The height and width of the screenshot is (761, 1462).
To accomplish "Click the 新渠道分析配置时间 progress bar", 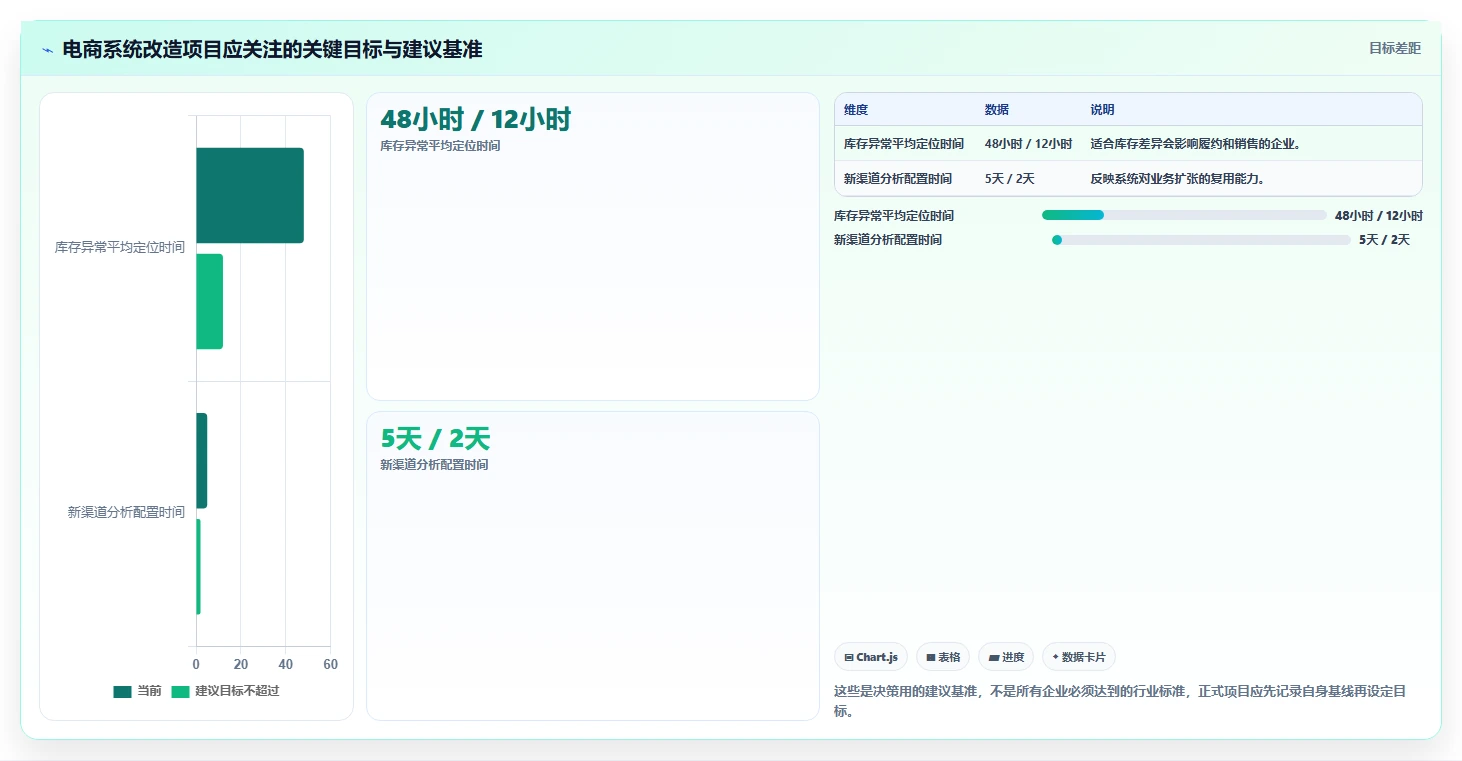I will (x=1201, y=240).
